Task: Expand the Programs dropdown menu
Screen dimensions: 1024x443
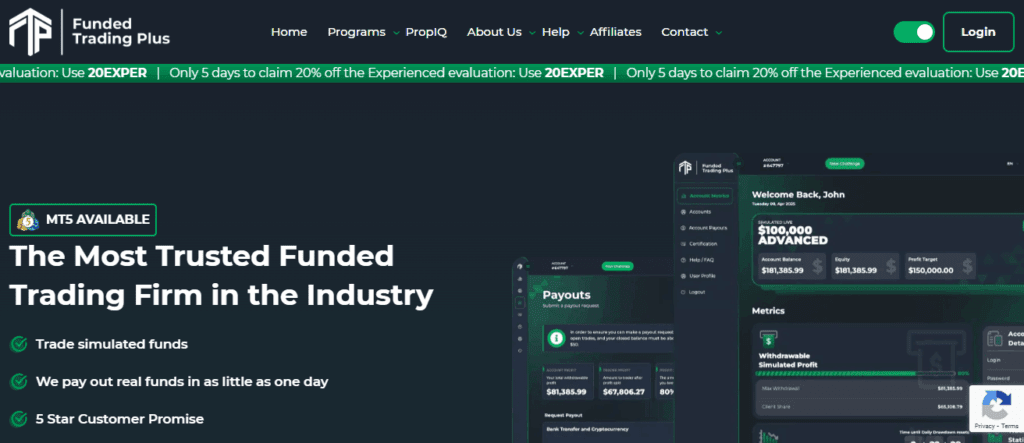Action: pos(363,32)
